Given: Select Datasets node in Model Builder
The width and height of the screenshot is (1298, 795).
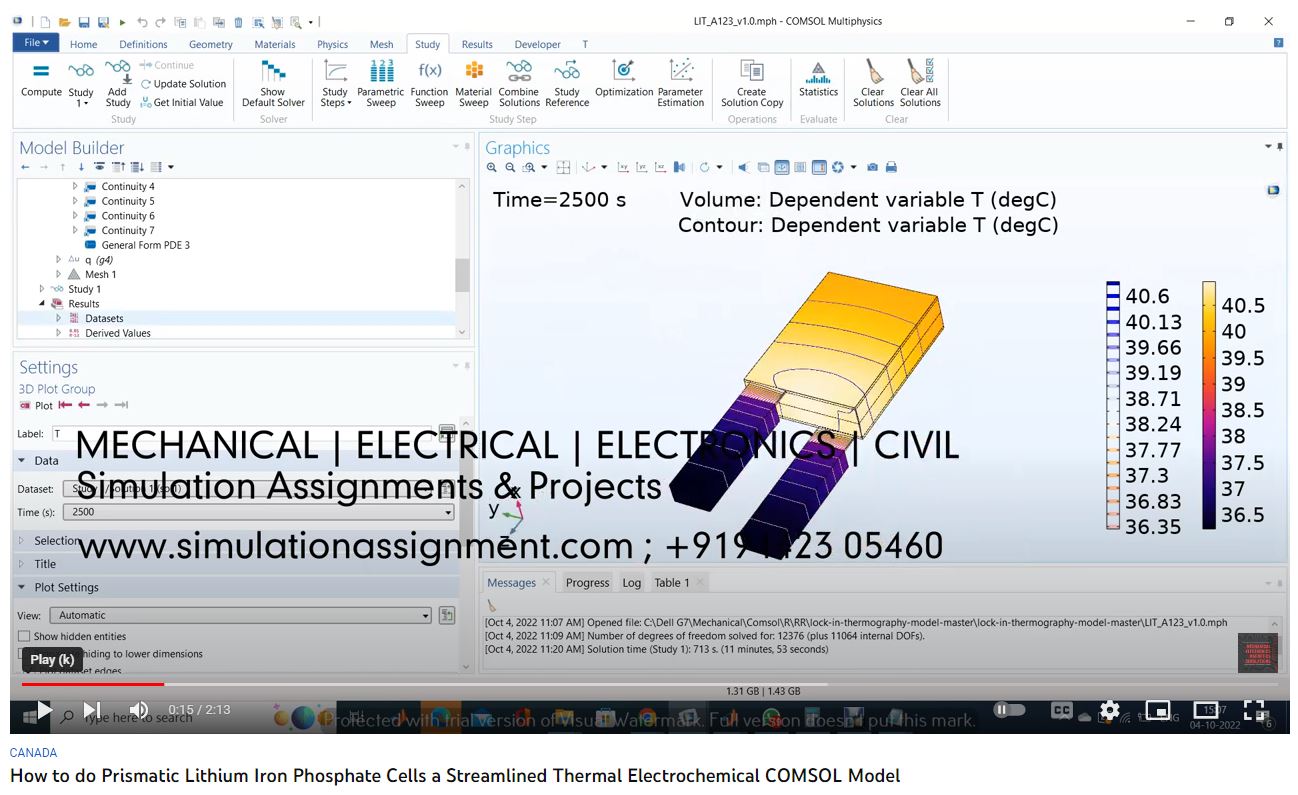Looking at the screenshot, I should [x=104, y=318].
